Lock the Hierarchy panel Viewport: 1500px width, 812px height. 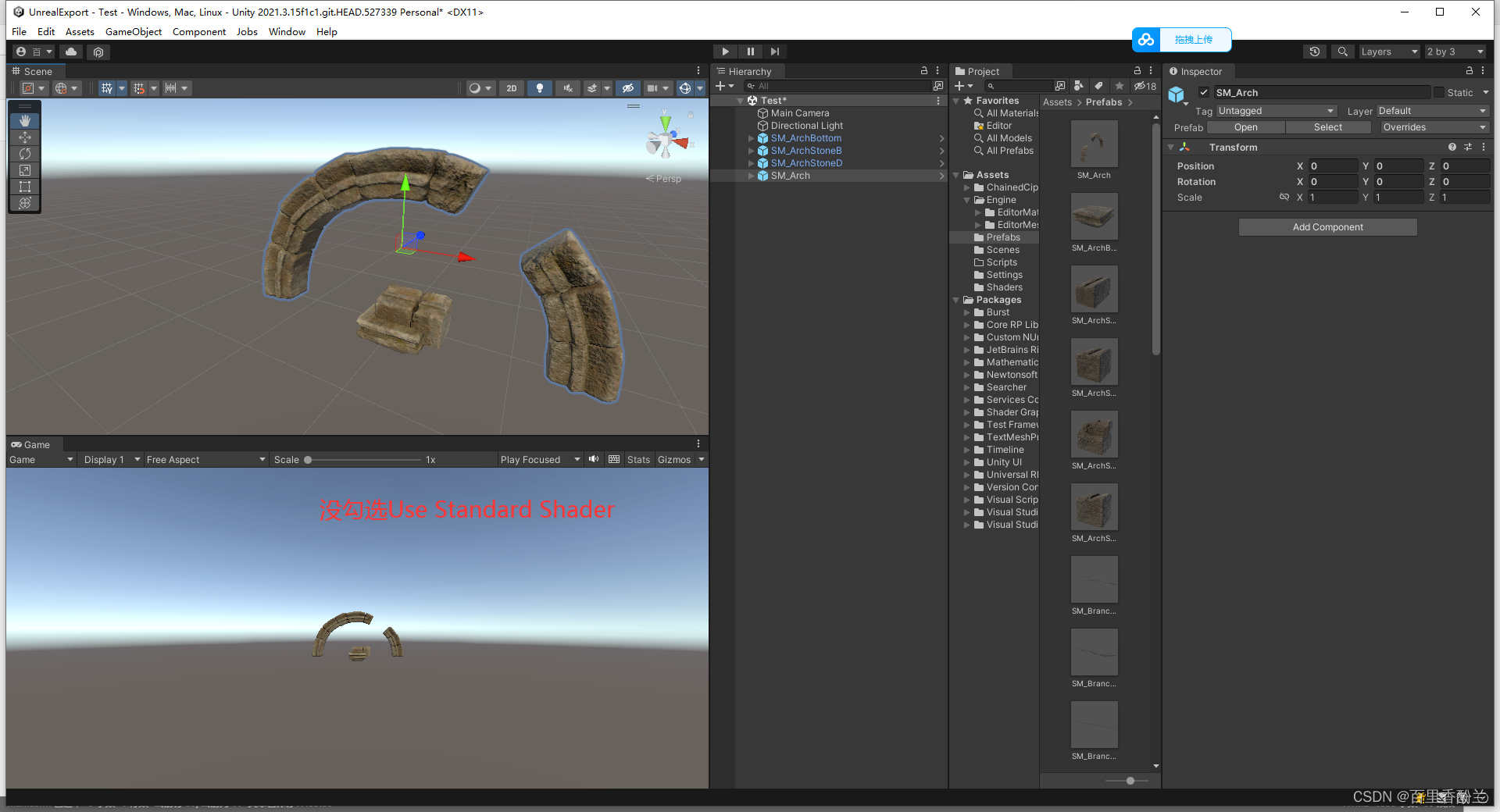click(x=924, y=70)
